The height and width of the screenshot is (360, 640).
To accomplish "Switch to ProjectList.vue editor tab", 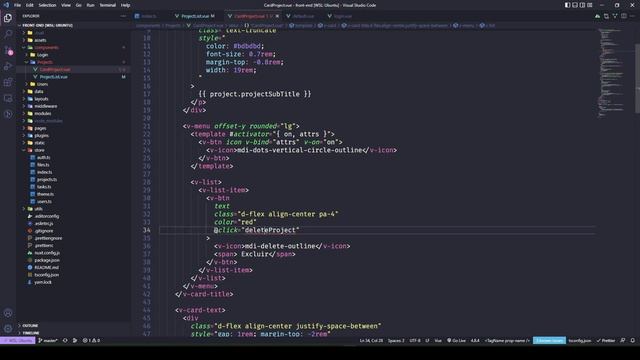I will [195, 16].
